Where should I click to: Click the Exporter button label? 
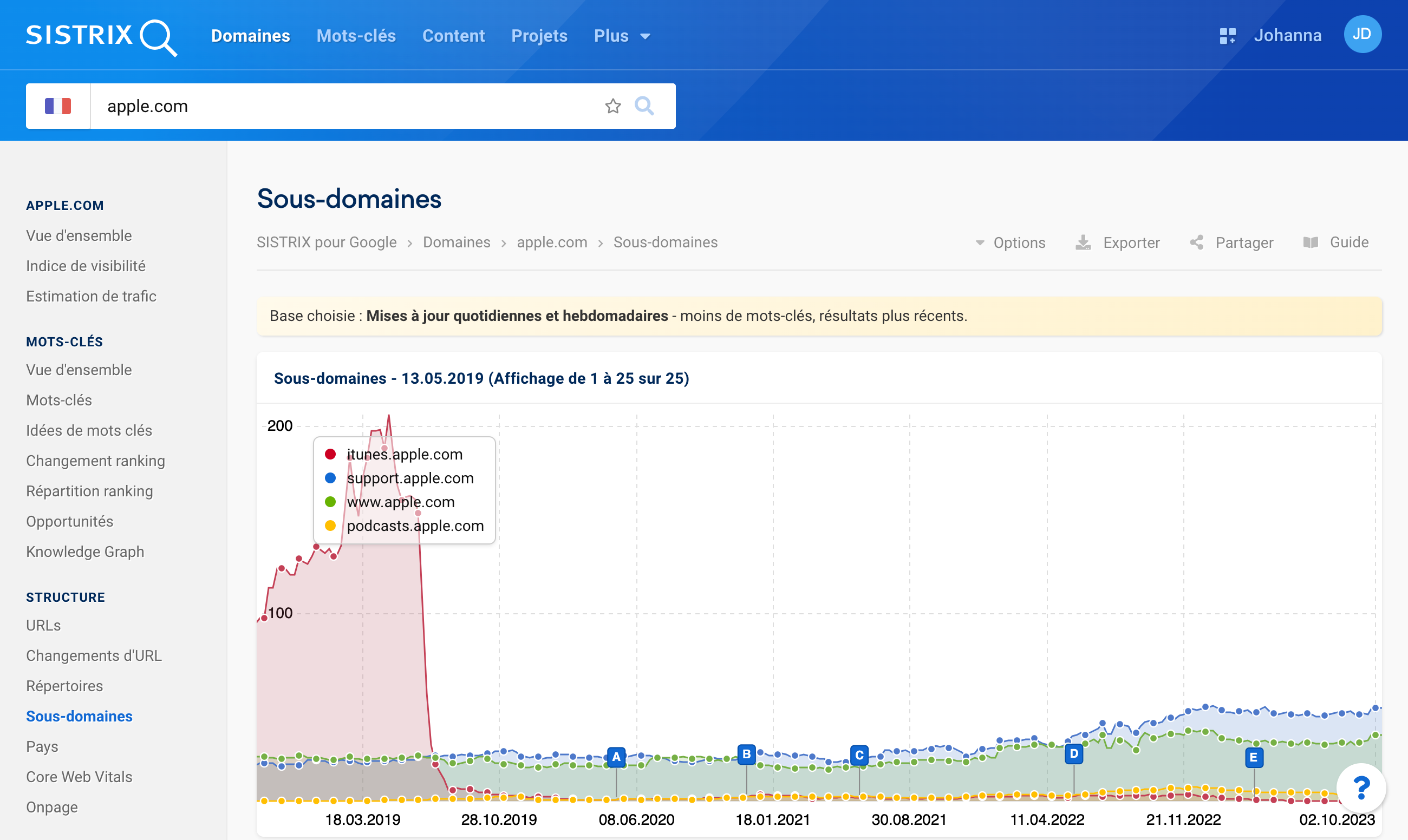click(x=1132, y=242)
